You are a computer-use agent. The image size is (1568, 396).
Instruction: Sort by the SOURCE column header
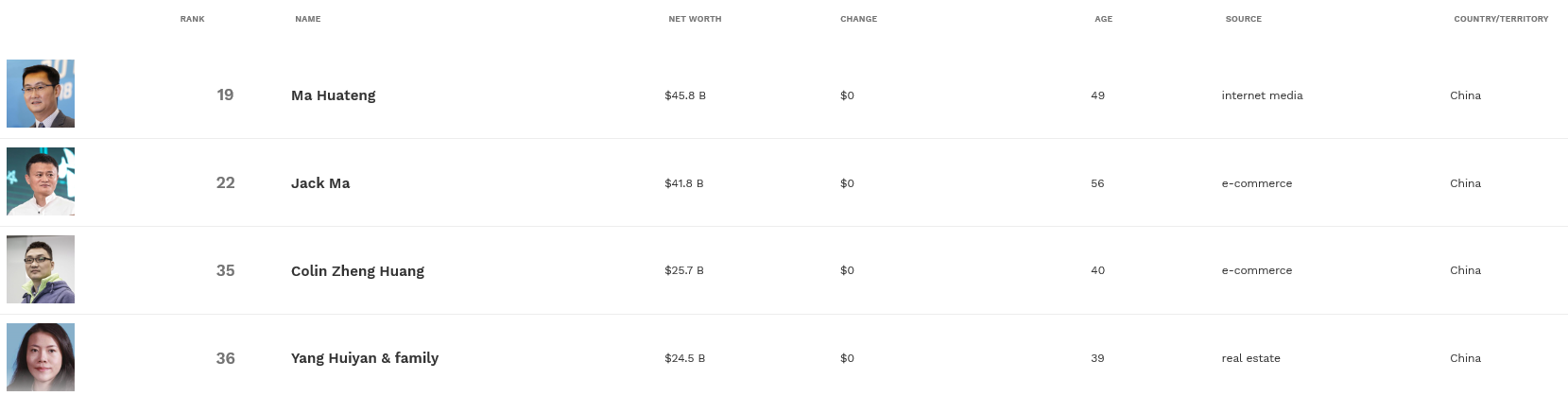click(1243, 19)
